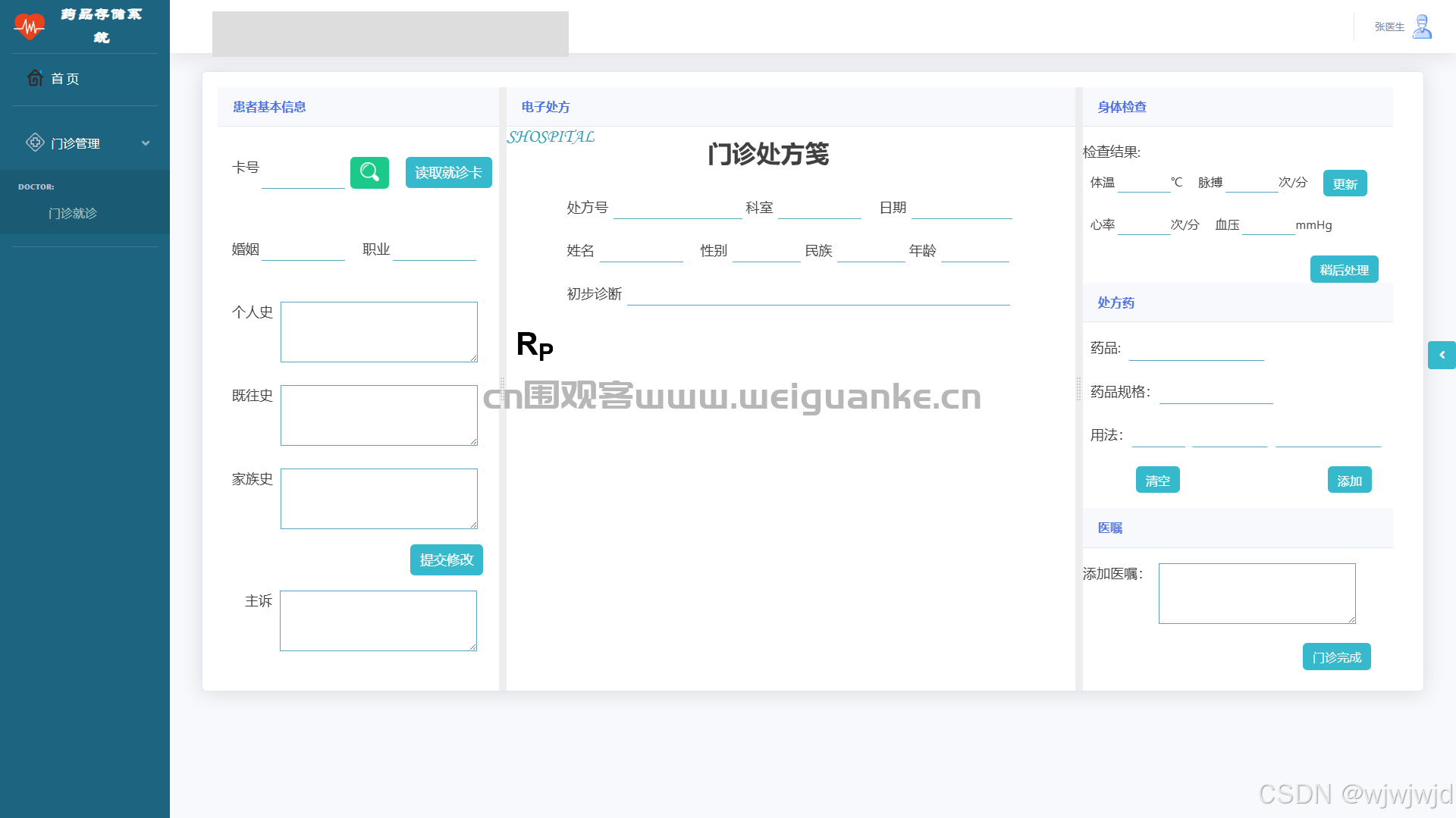Focus the 体温 input field

(x=1144, y=183)
